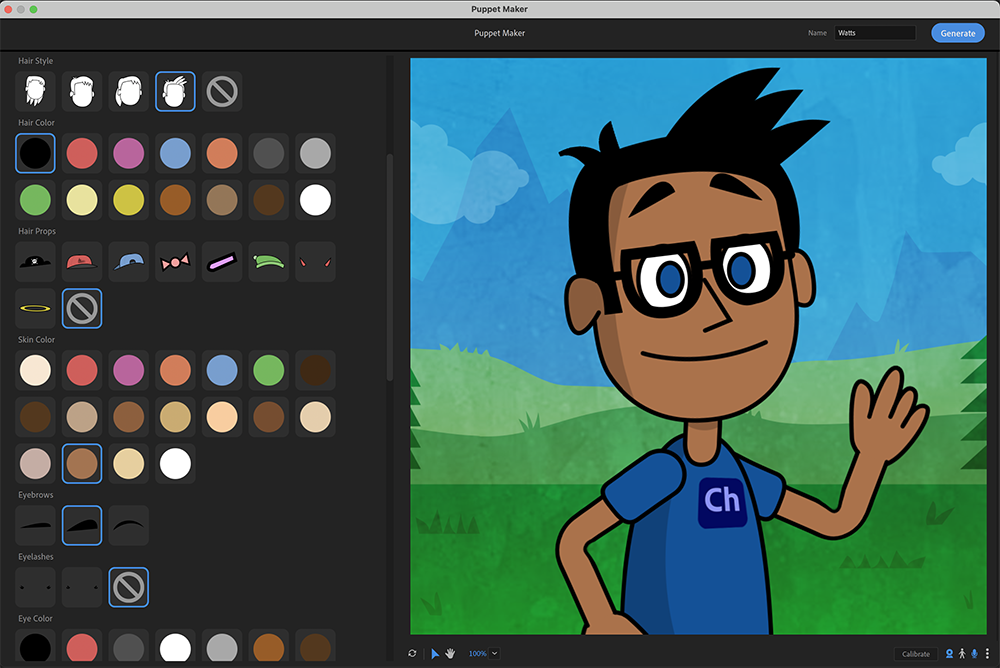Image resolution: width=1000 pixels, height=668 pixels.
Task: Set skin color to green
Action: tap(268, 370)
